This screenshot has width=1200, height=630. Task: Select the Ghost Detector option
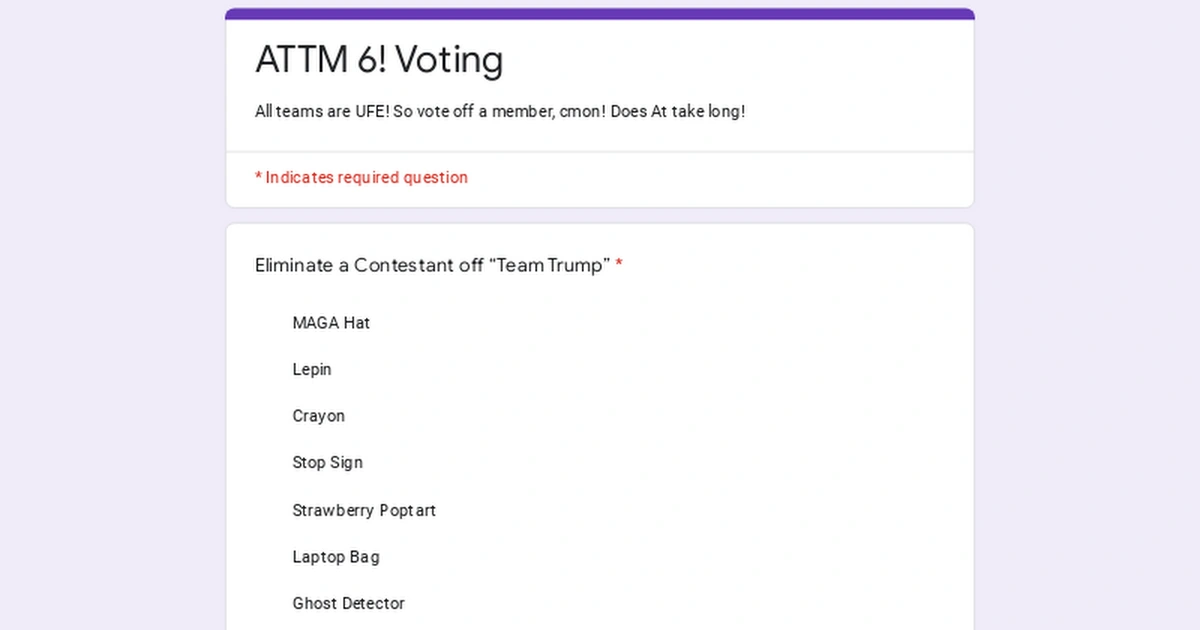point(348,603)
